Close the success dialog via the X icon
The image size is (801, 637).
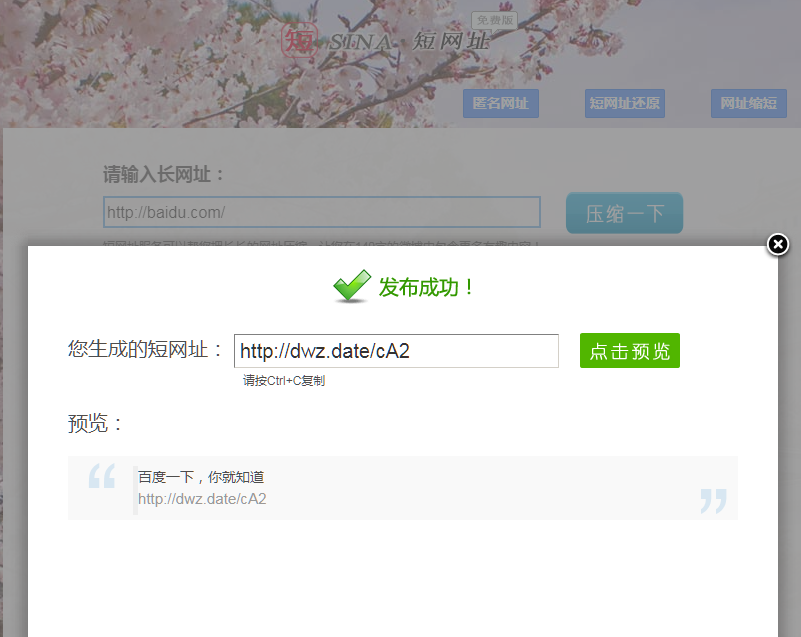(x=777, y=244)
